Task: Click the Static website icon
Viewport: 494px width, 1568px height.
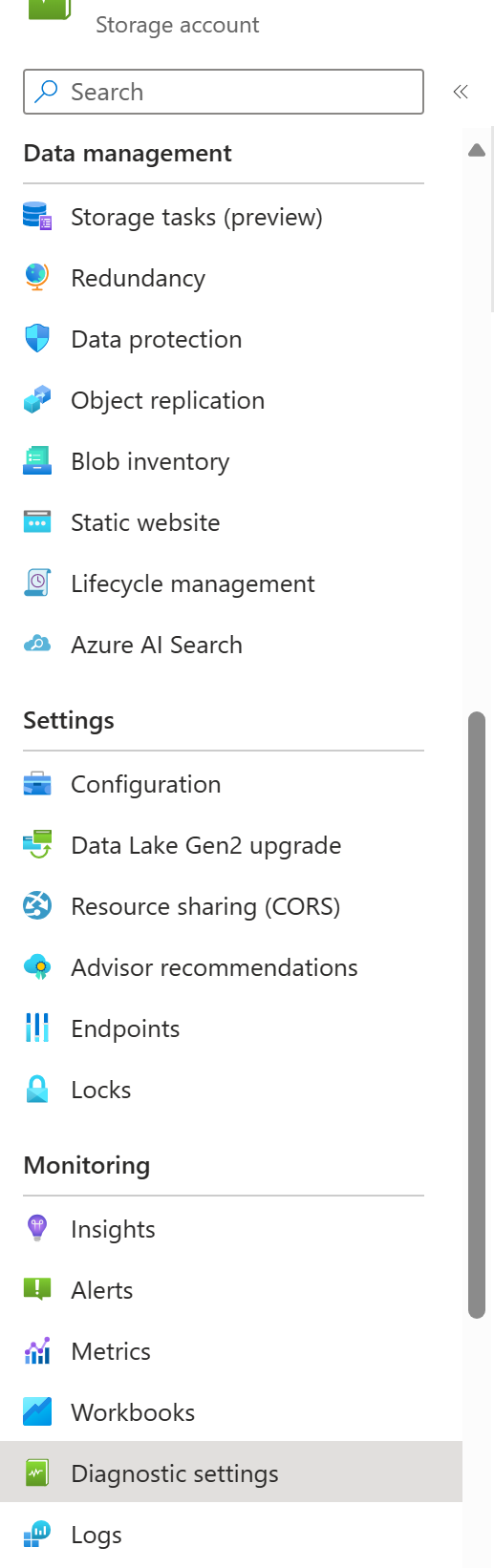Action: 37,522
